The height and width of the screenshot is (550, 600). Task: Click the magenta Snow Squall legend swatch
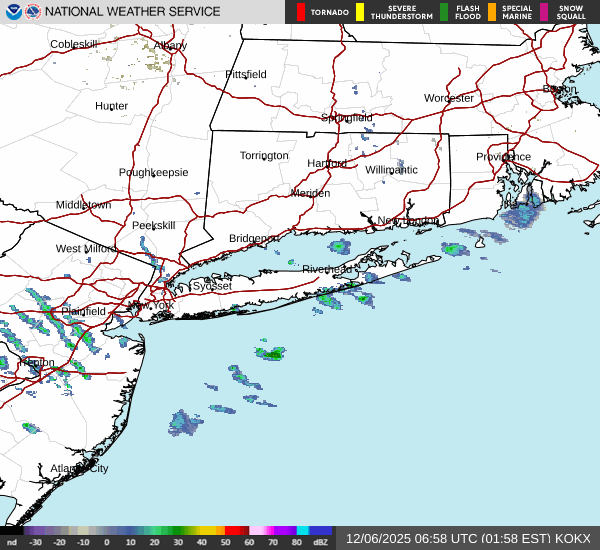coord(544,12)
